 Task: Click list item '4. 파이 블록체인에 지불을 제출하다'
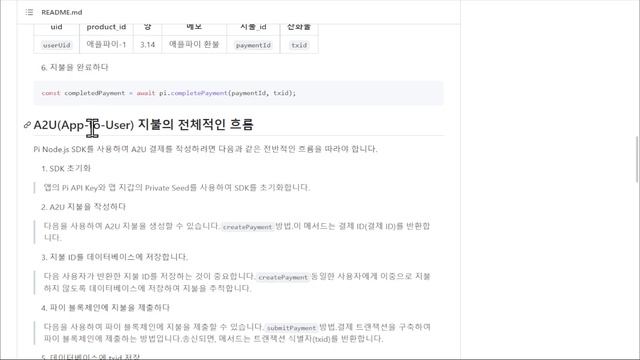coord(105,307)
